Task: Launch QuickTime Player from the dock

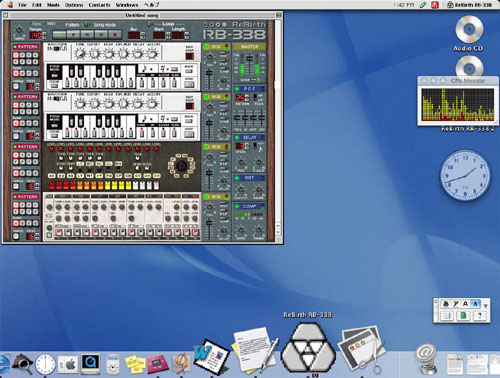Action: (x=90, y=364)
